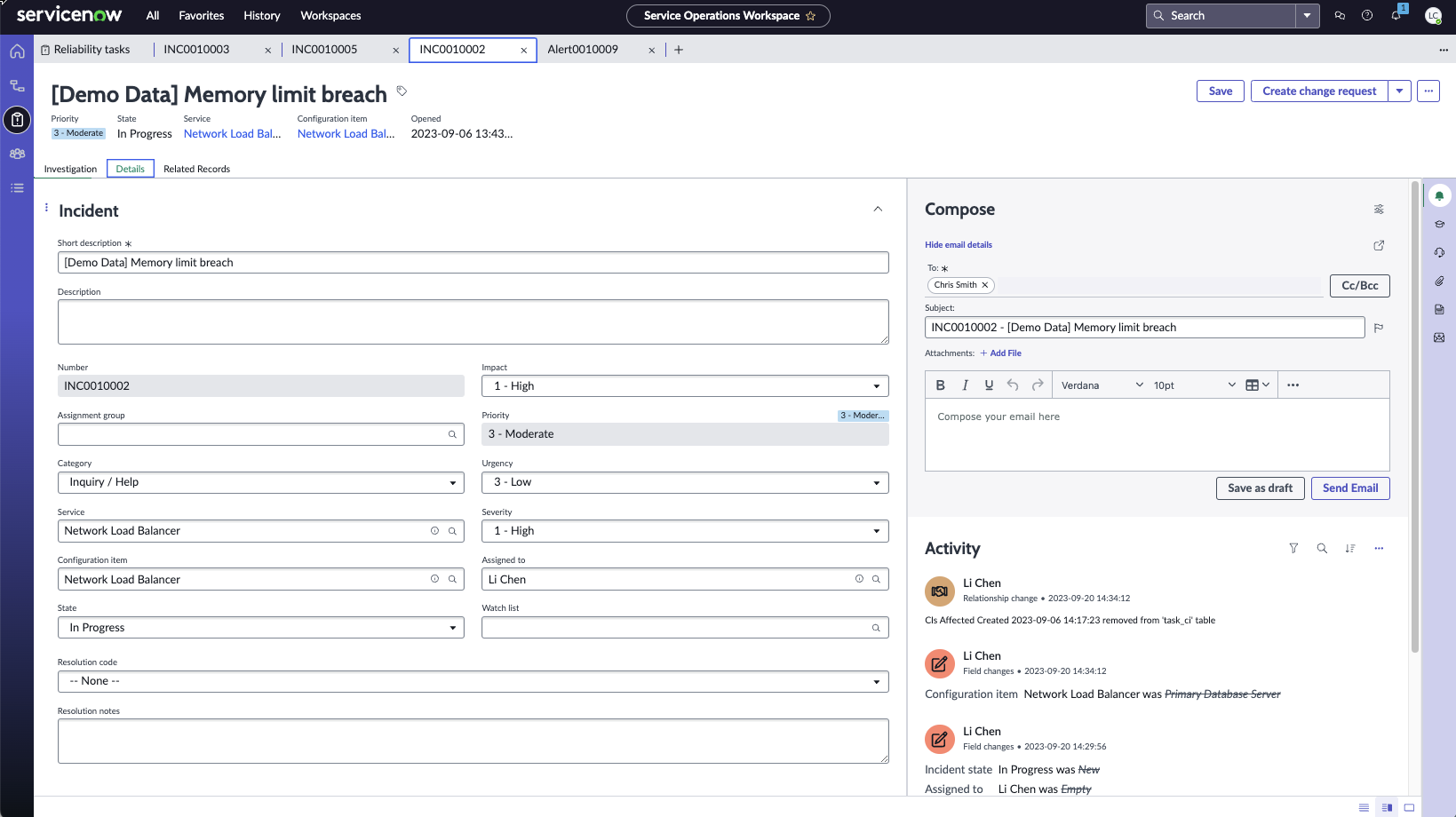Open the help question mark icon
Viewport: 1456px width, 817px height.
(1367, 16)
